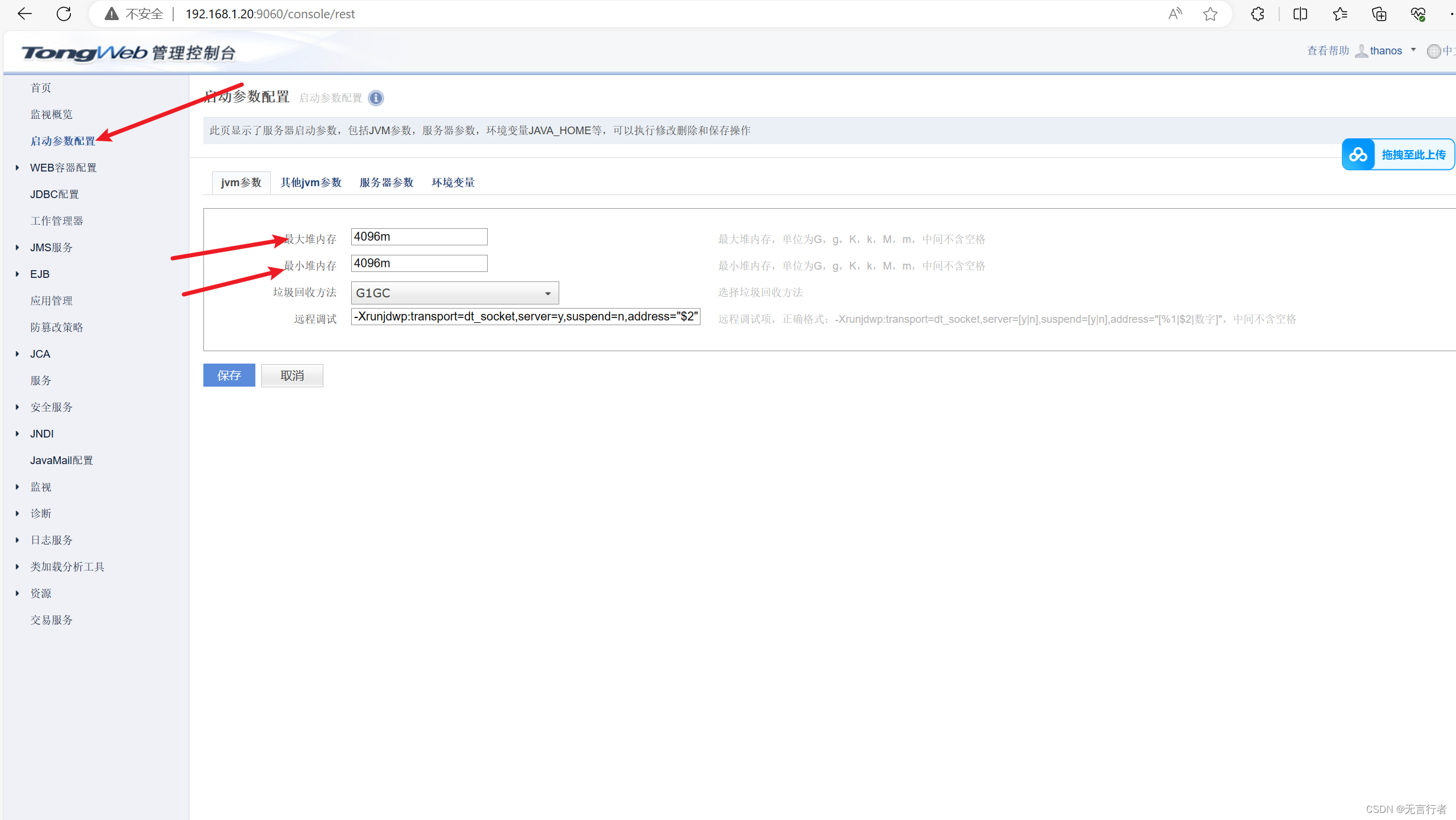Click the 监视 expand arrow icon
Image resolution: width=1456 pixels, height=820 pixels.
(x=16, y=486)
